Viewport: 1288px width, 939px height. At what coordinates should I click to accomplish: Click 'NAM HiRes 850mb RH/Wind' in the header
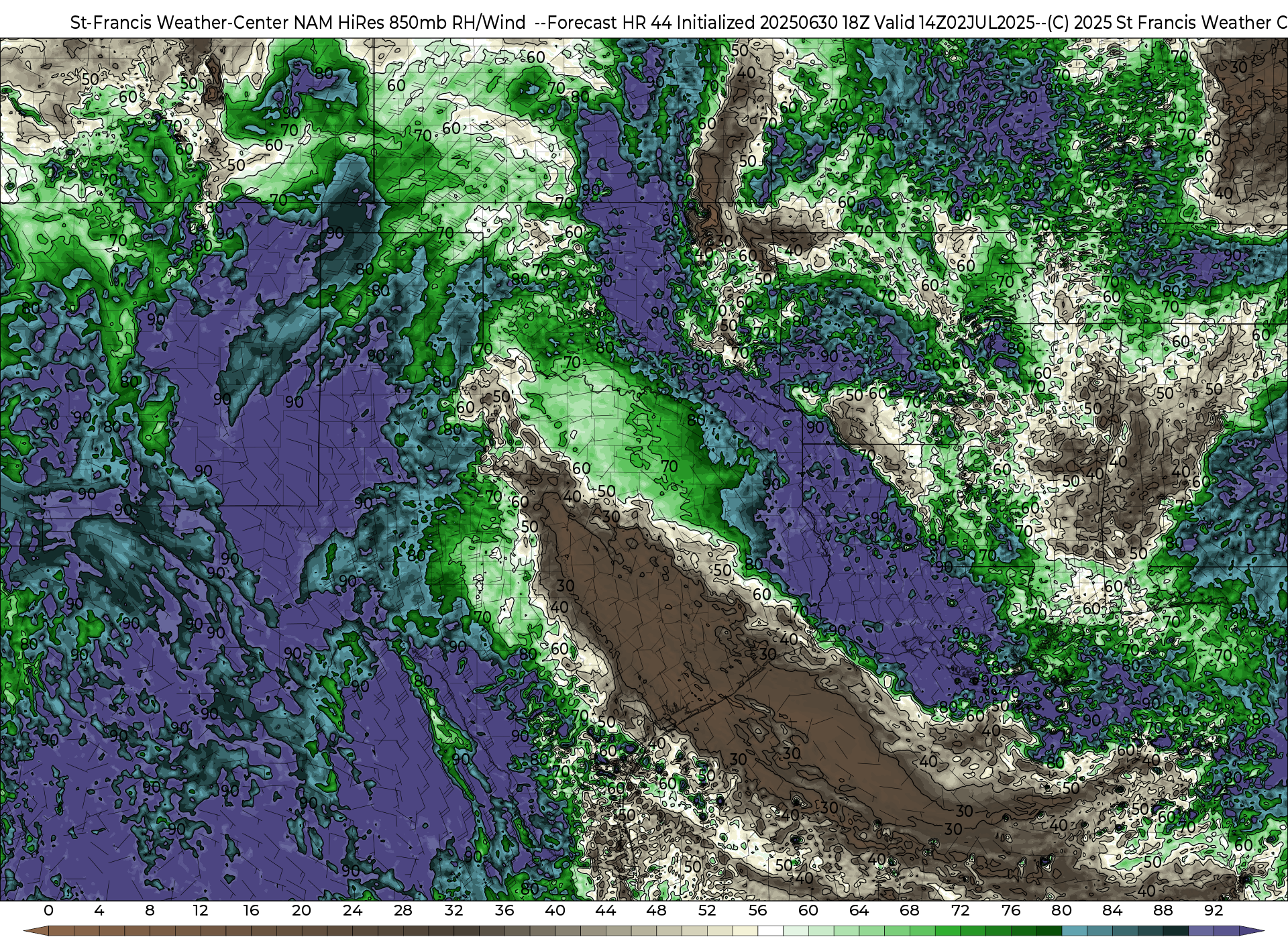click(x=410, y=23)
